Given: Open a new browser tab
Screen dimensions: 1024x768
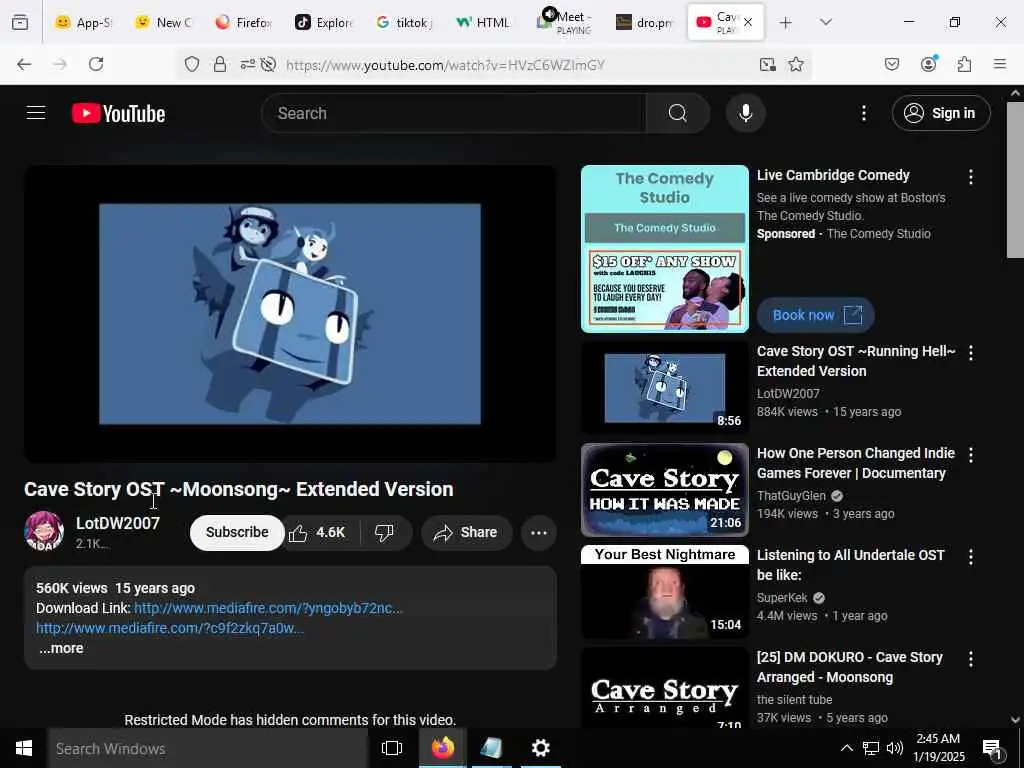Looking at the screenshot, I should click(x=786, y=23).
